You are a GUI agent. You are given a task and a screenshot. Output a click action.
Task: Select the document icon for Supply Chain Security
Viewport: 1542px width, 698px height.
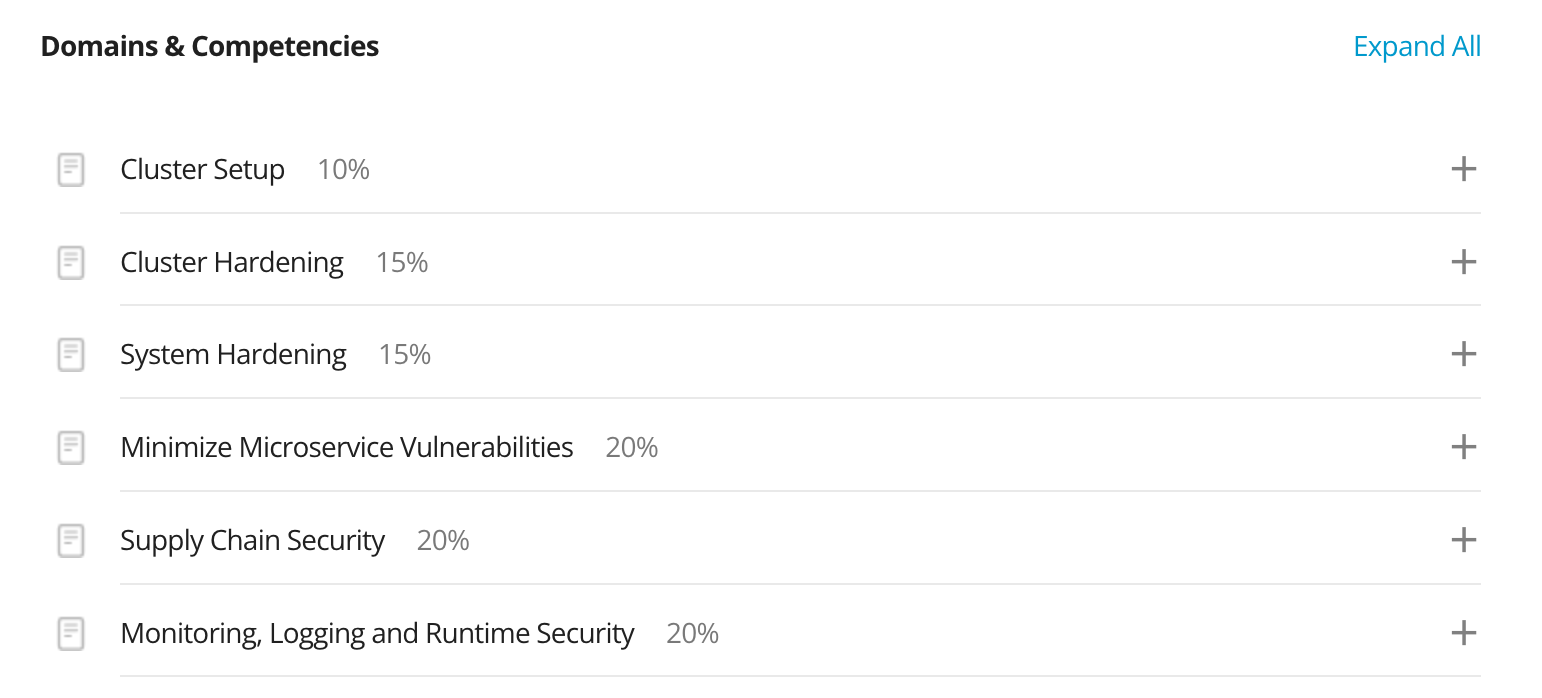(71, 541)
